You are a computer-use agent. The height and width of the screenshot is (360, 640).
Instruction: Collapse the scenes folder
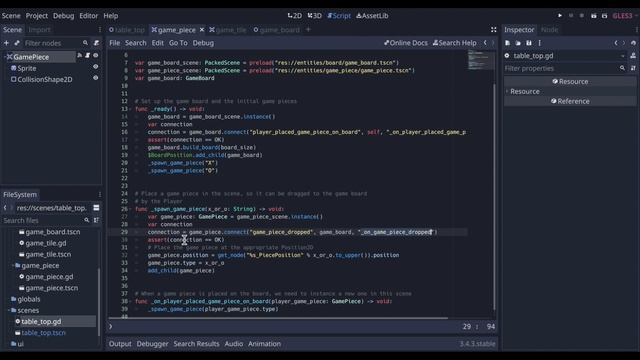tap(9, 310)
